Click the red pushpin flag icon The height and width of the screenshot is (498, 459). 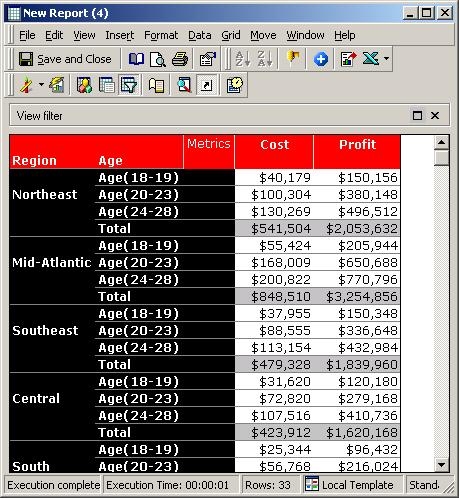pos(292,59)
